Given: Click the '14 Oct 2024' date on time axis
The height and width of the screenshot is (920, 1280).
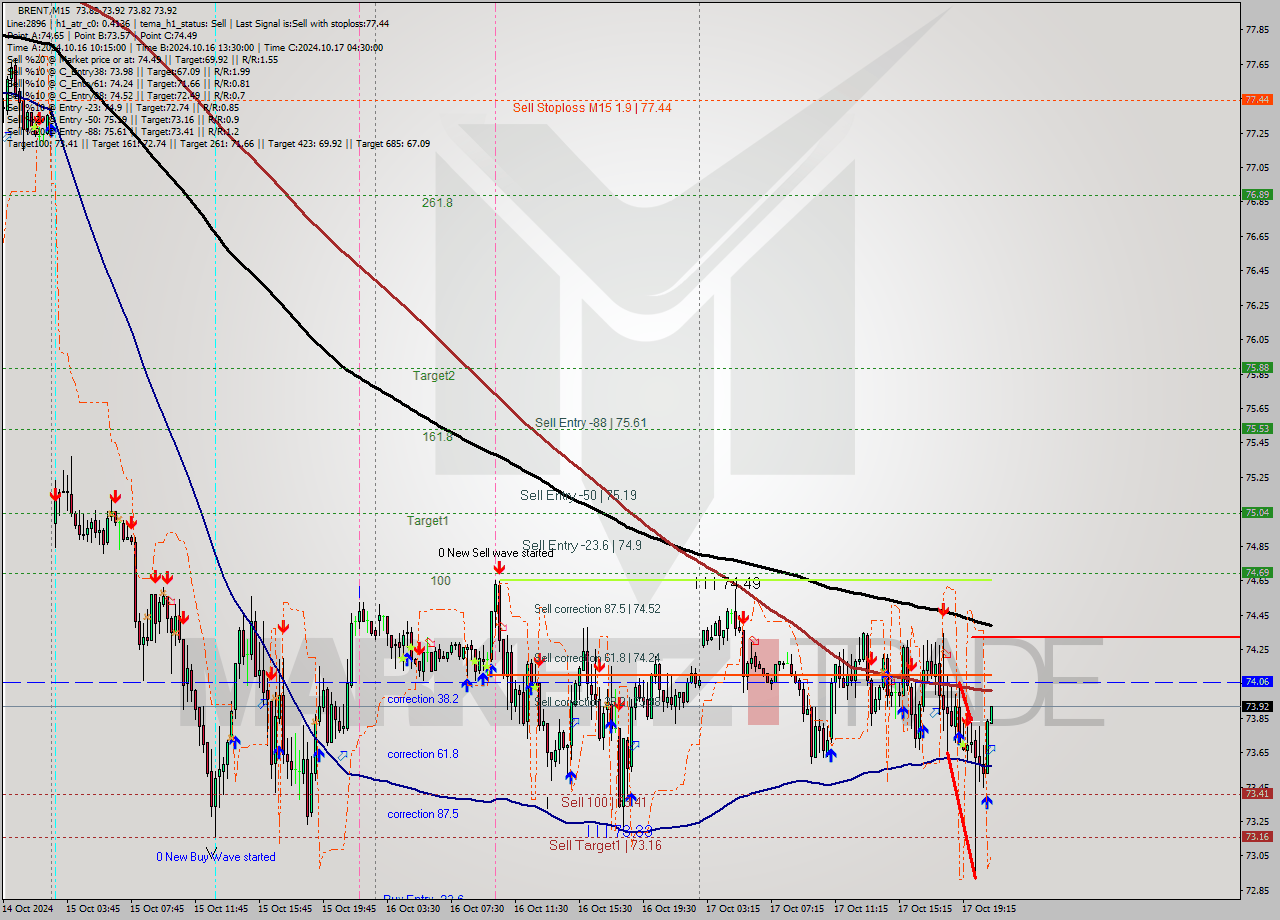Looking at the screenshot, I should pos(28,909).
